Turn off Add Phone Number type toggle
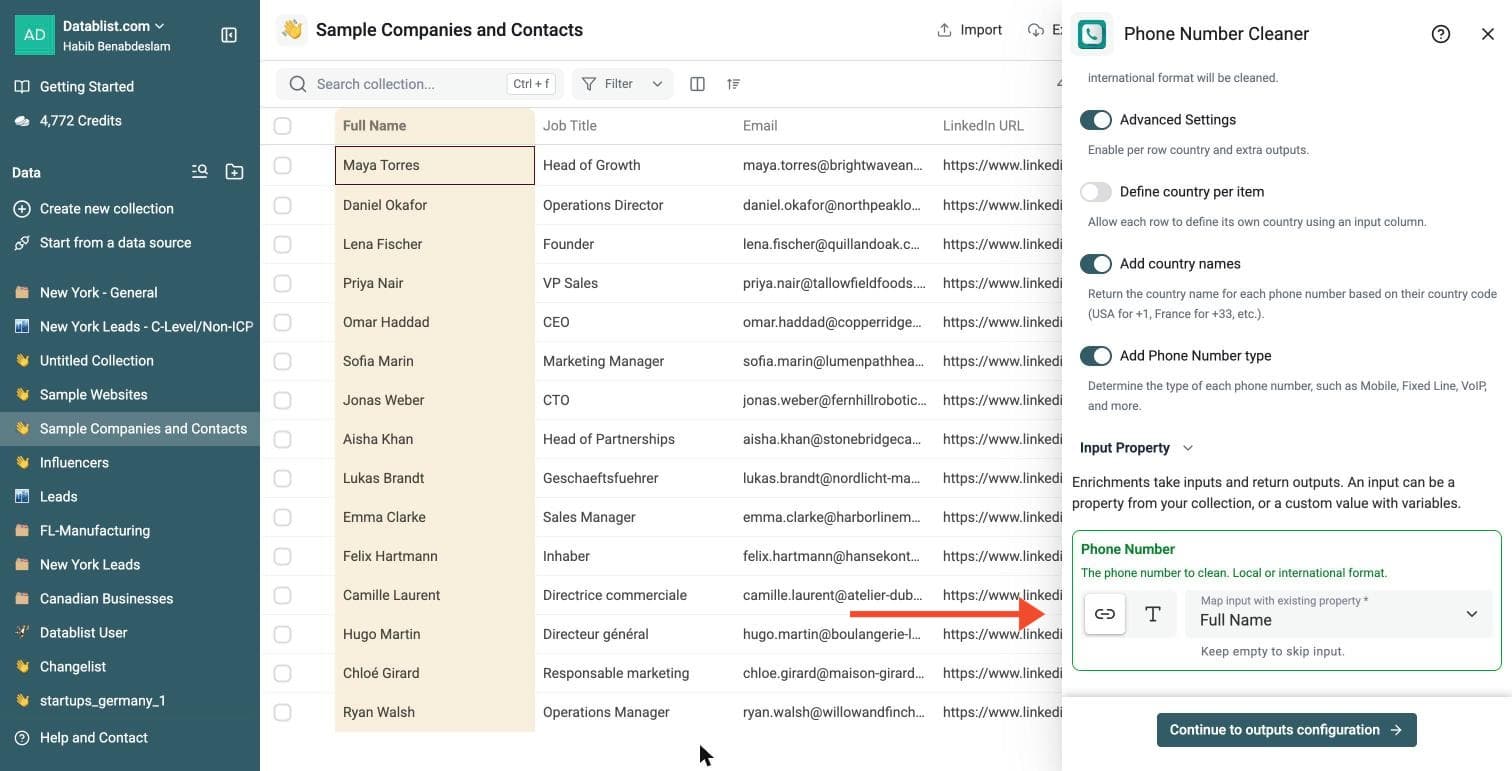Screen dimensions: 1512x771 (1096, 356)
